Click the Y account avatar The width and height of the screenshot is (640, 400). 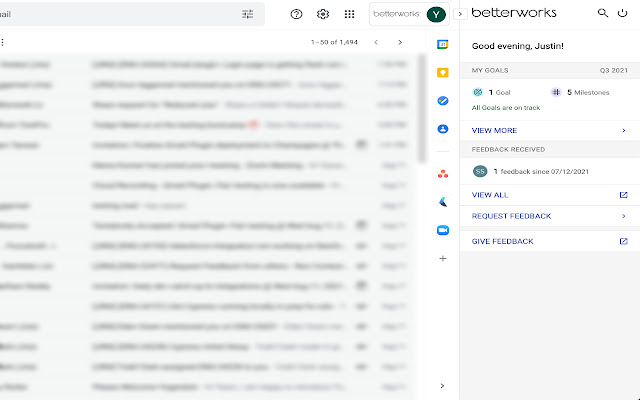436,15
